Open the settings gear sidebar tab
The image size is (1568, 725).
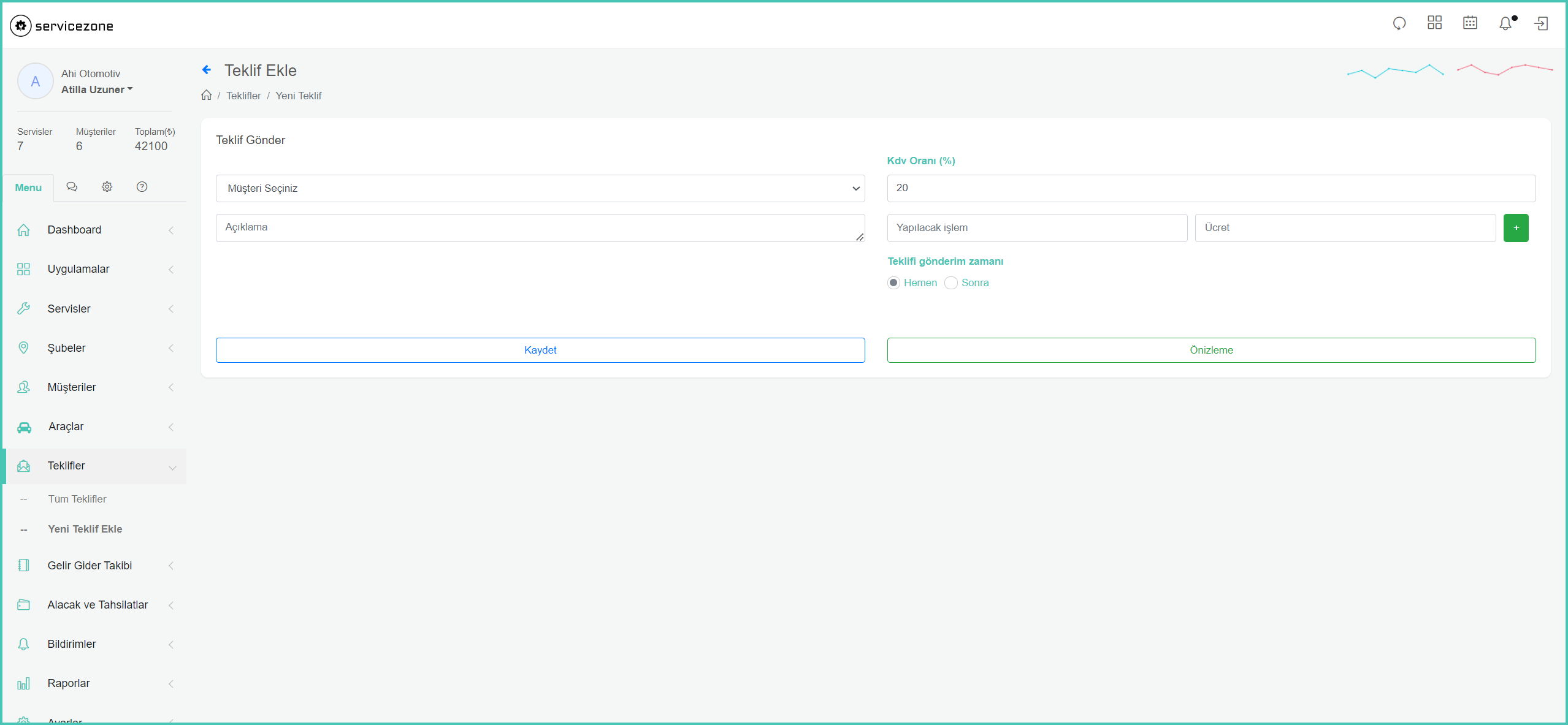point(107,187)
